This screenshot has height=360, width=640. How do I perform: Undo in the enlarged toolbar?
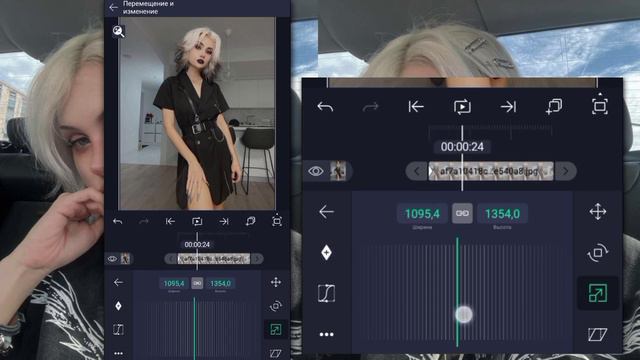325,107
